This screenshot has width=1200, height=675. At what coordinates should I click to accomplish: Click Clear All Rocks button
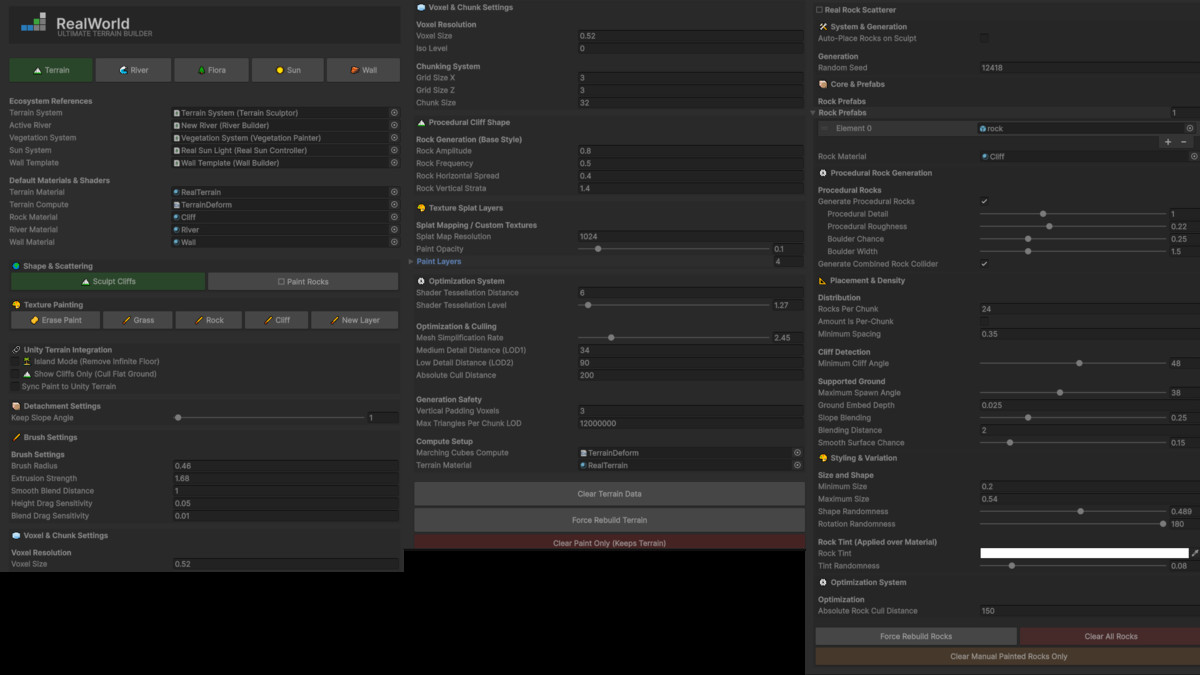(x=1110, y=636)
